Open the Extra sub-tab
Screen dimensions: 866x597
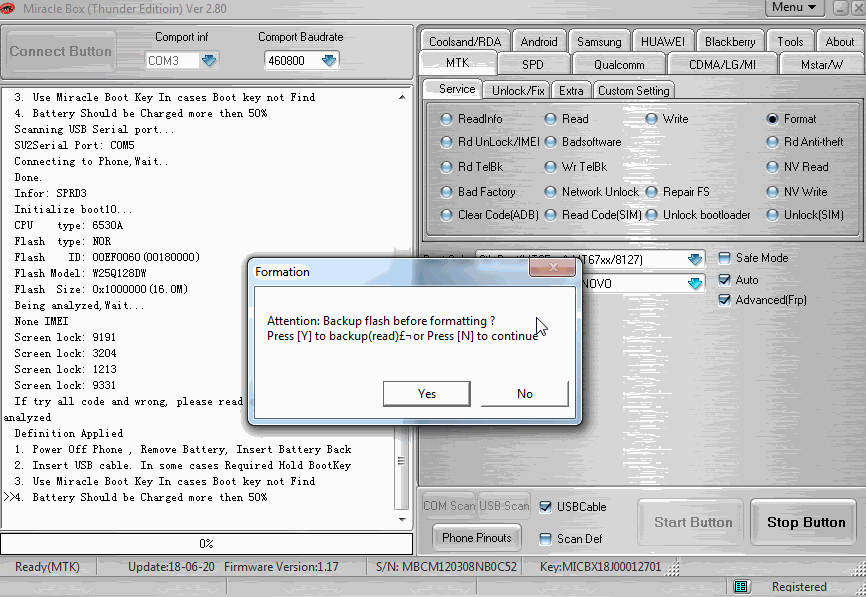(571, 91)
